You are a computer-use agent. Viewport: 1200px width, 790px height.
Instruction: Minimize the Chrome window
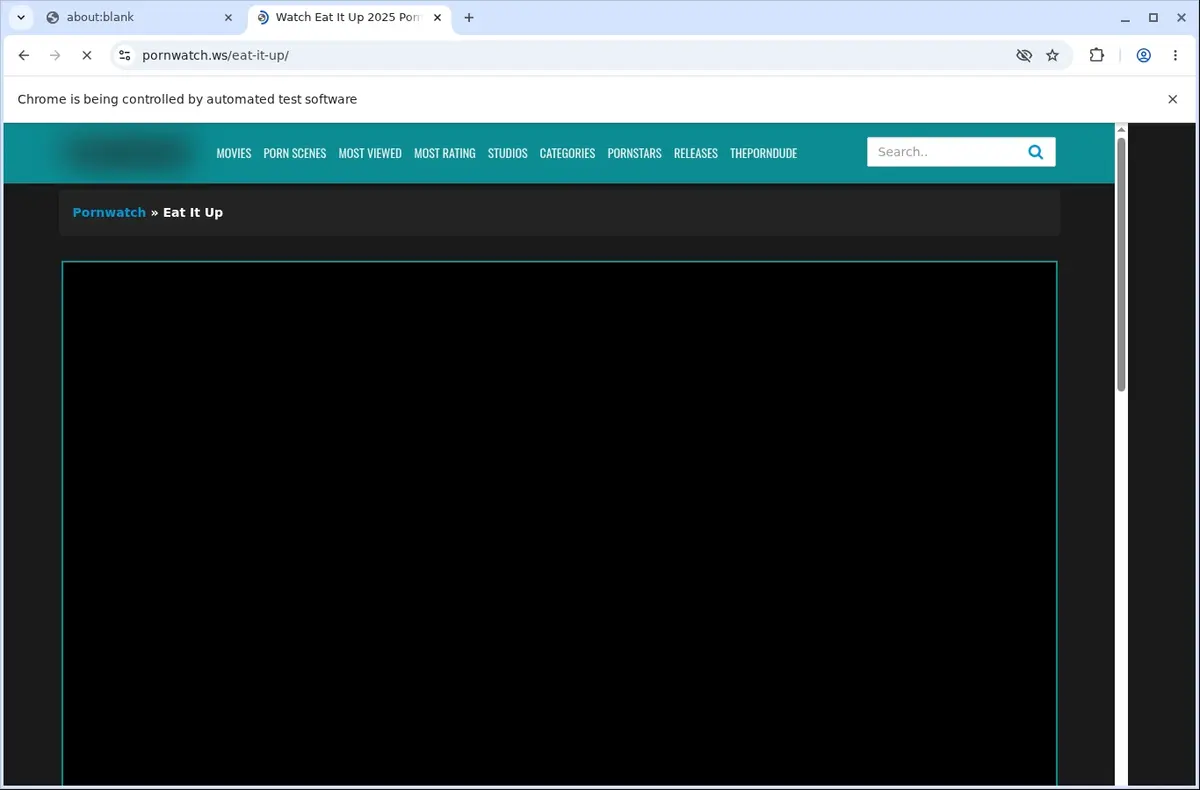(x=1125, y=17)
